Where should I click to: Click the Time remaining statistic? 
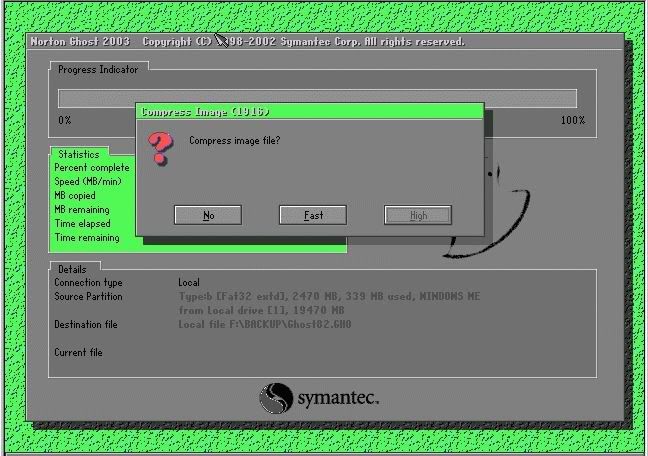(x=87, y=238)
